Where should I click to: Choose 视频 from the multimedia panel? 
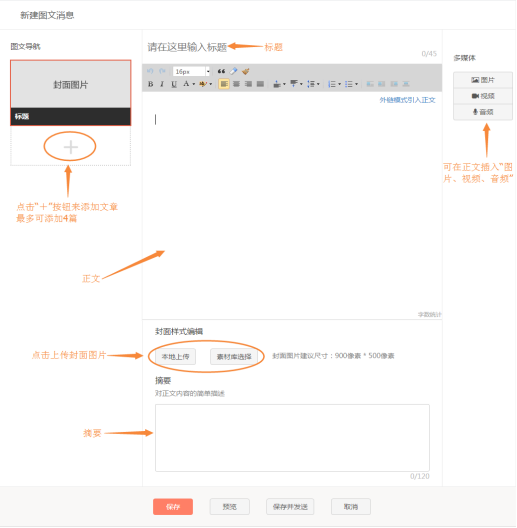tap(483, 96)
